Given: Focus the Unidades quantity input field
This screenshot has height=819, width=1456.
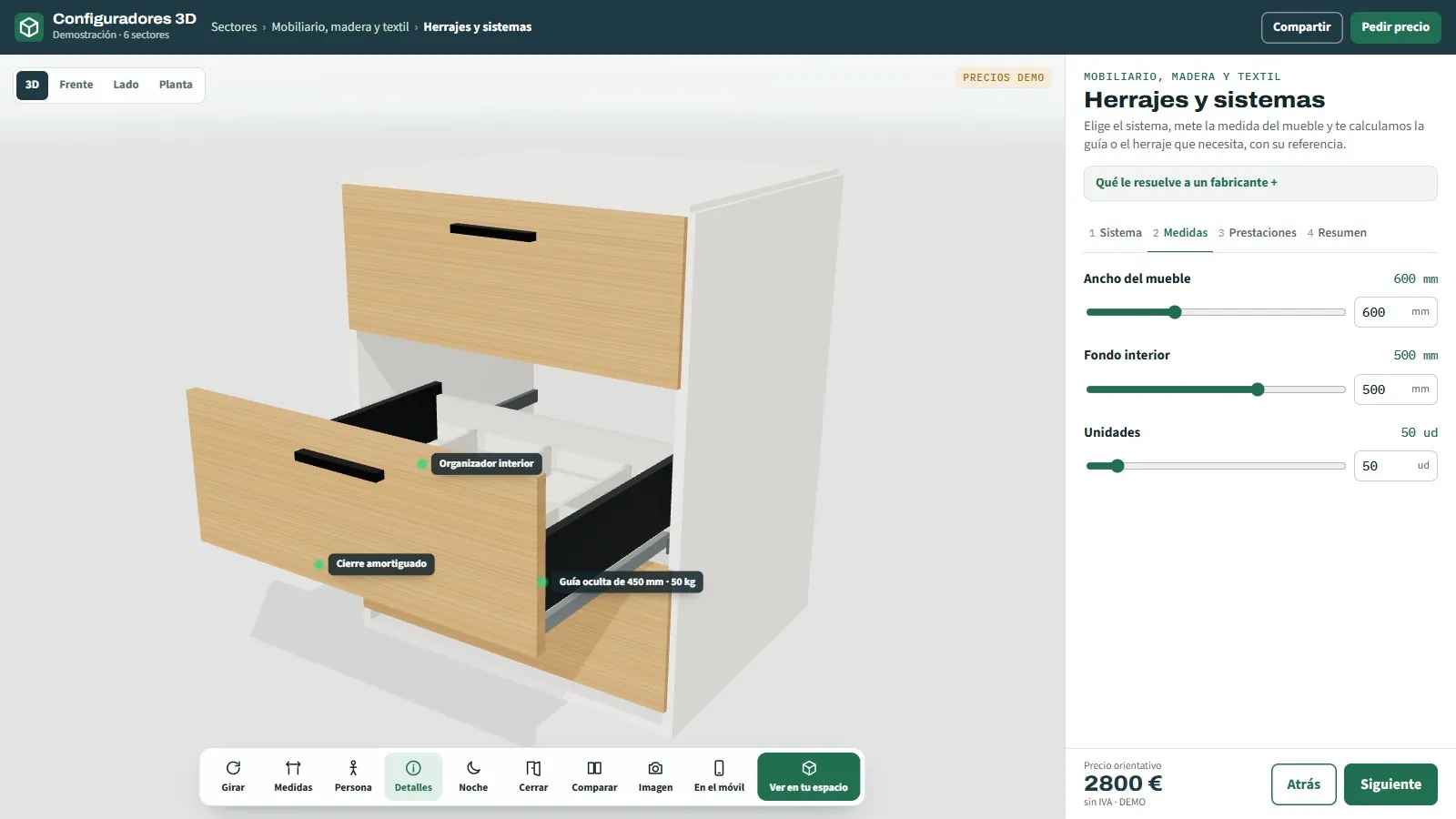Looking at the screenshot, I should point(1395,466).
